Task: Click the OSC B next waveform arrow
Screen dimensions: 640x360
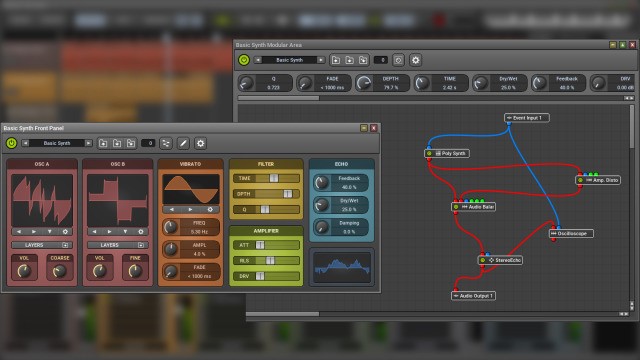Action: [x=109, y=231]
